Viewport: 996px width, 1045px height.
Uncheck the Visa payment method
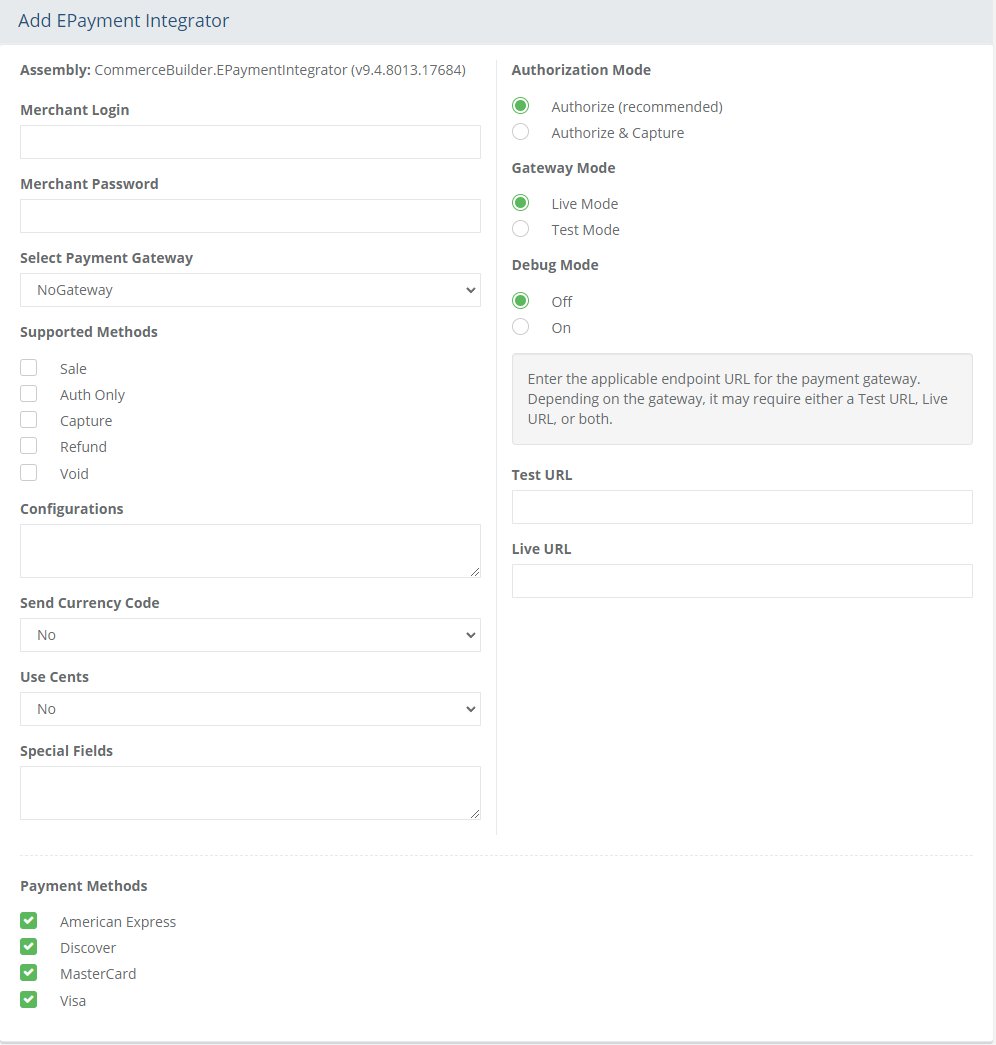[29, 1000]
